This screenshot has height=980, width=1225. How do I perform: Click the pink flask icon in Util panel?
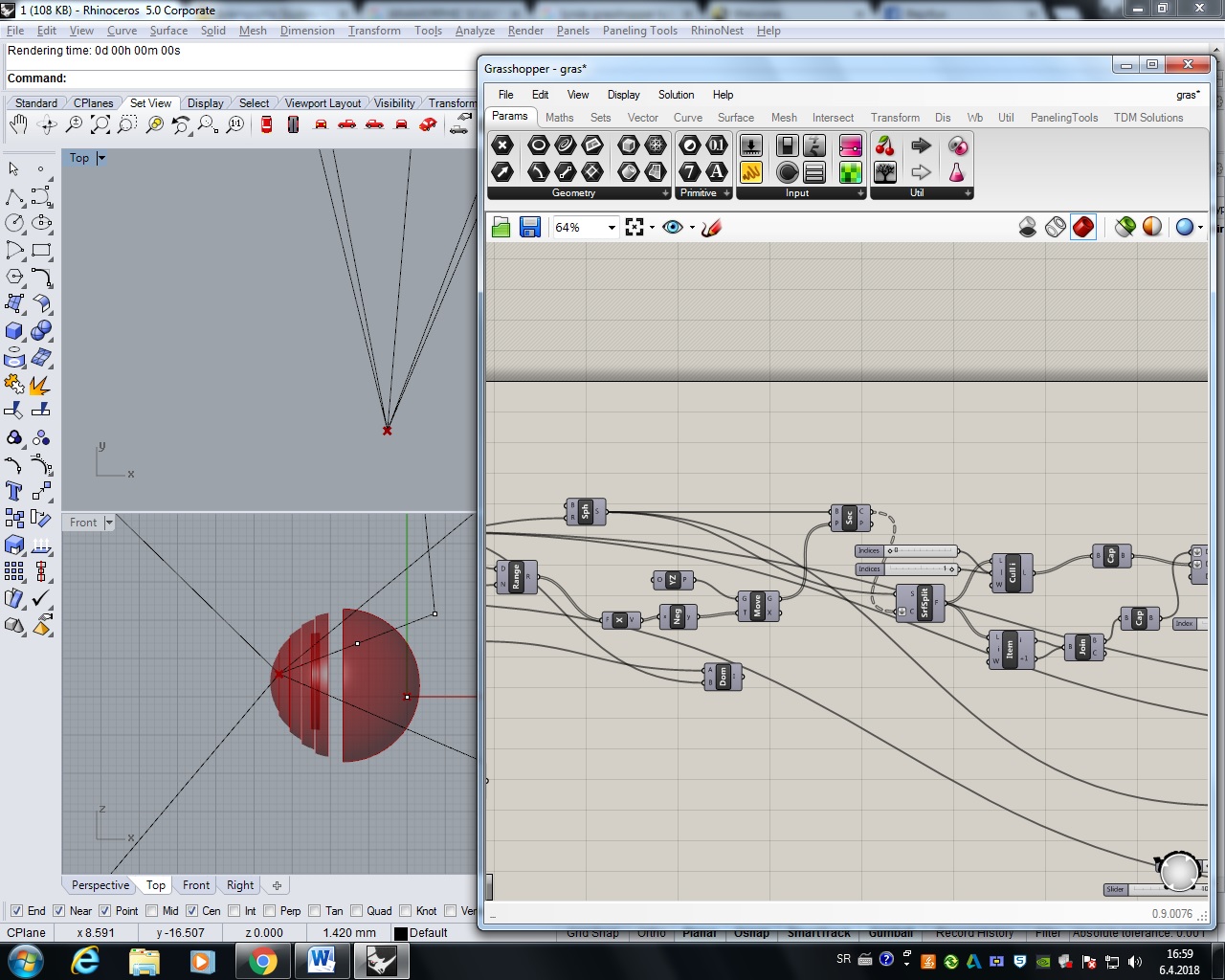[957, 172]
